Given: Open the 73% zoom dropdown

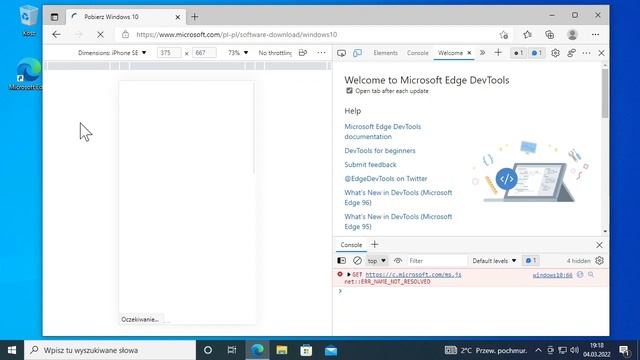Looking at the screenshot, I should tap(238, 53).
